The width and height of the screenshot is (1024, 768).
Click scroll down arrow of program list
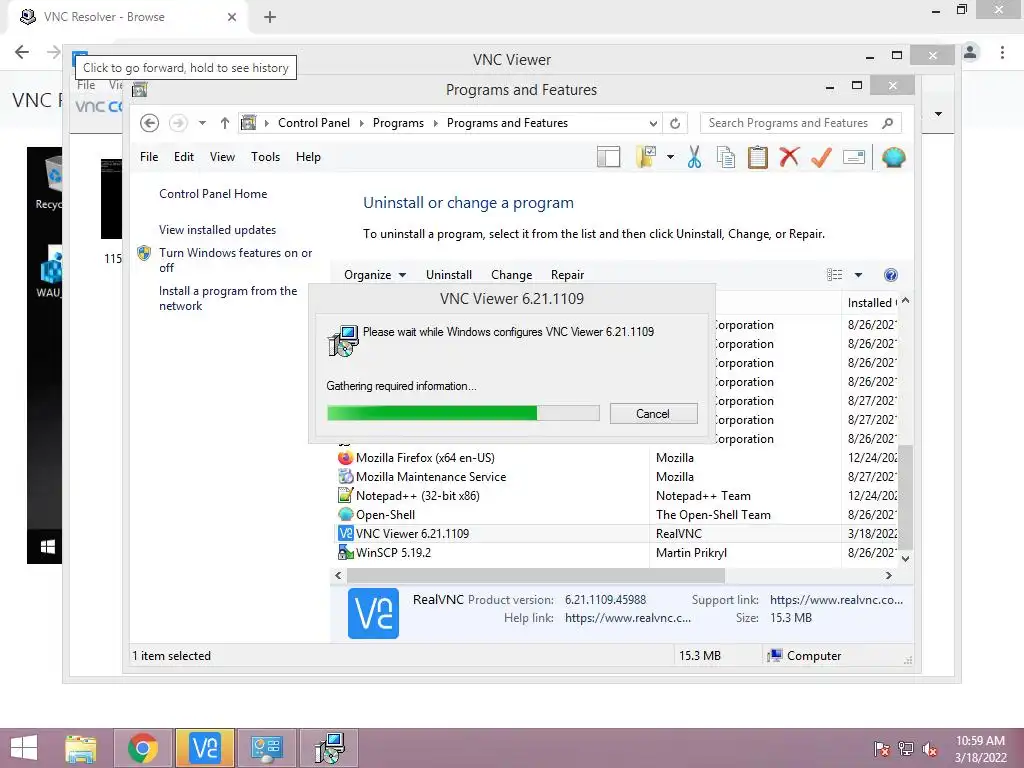(905, 558)
